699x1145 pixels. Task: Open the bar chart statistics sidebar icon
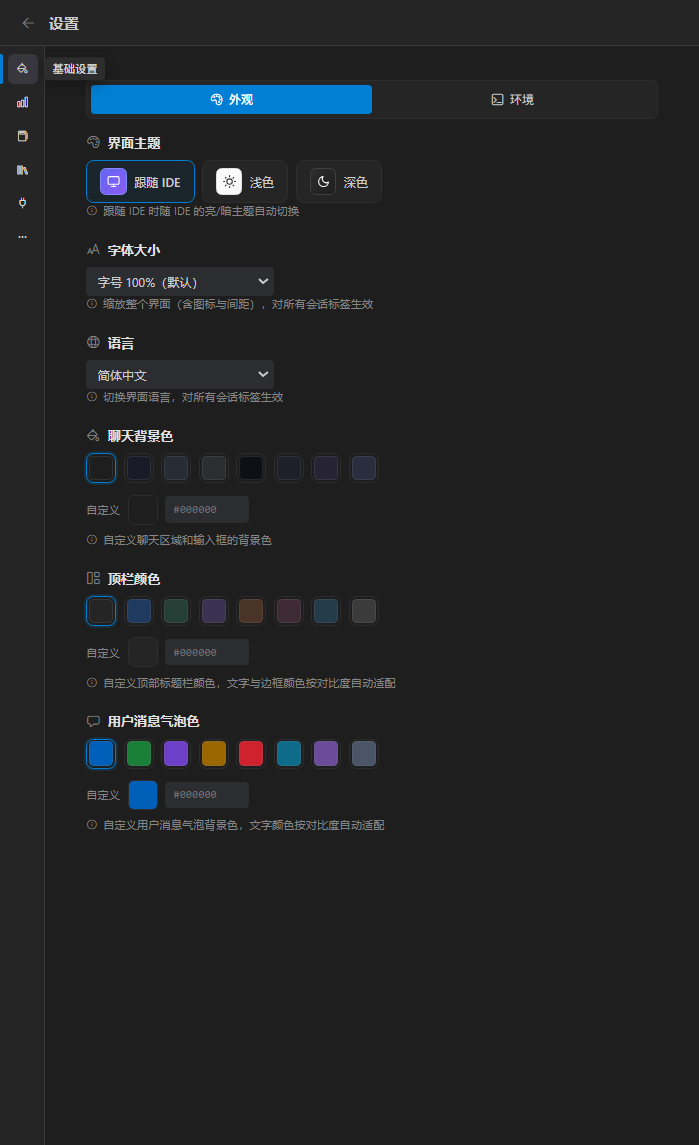[x=23, y=102]
